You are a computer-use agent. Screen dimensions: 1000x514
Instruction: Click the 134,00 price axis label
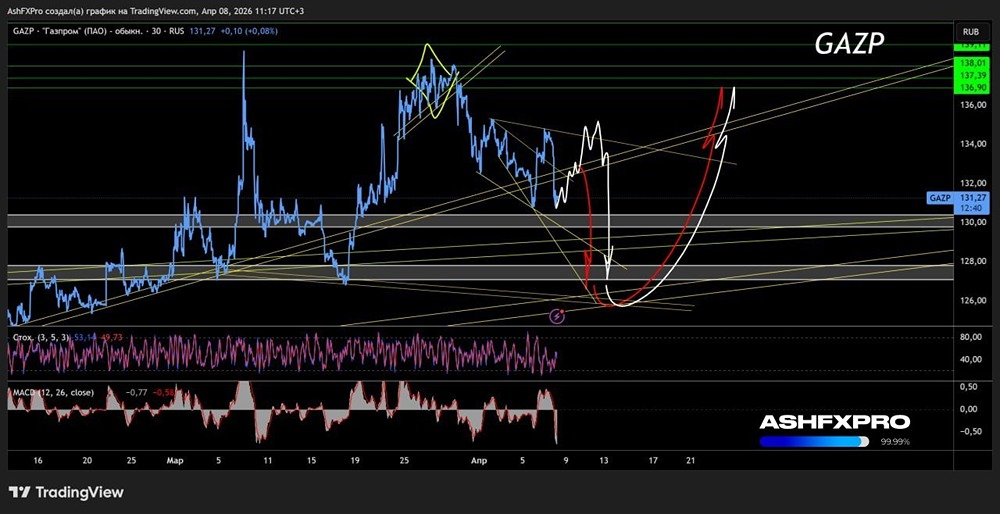click(971, 143)
